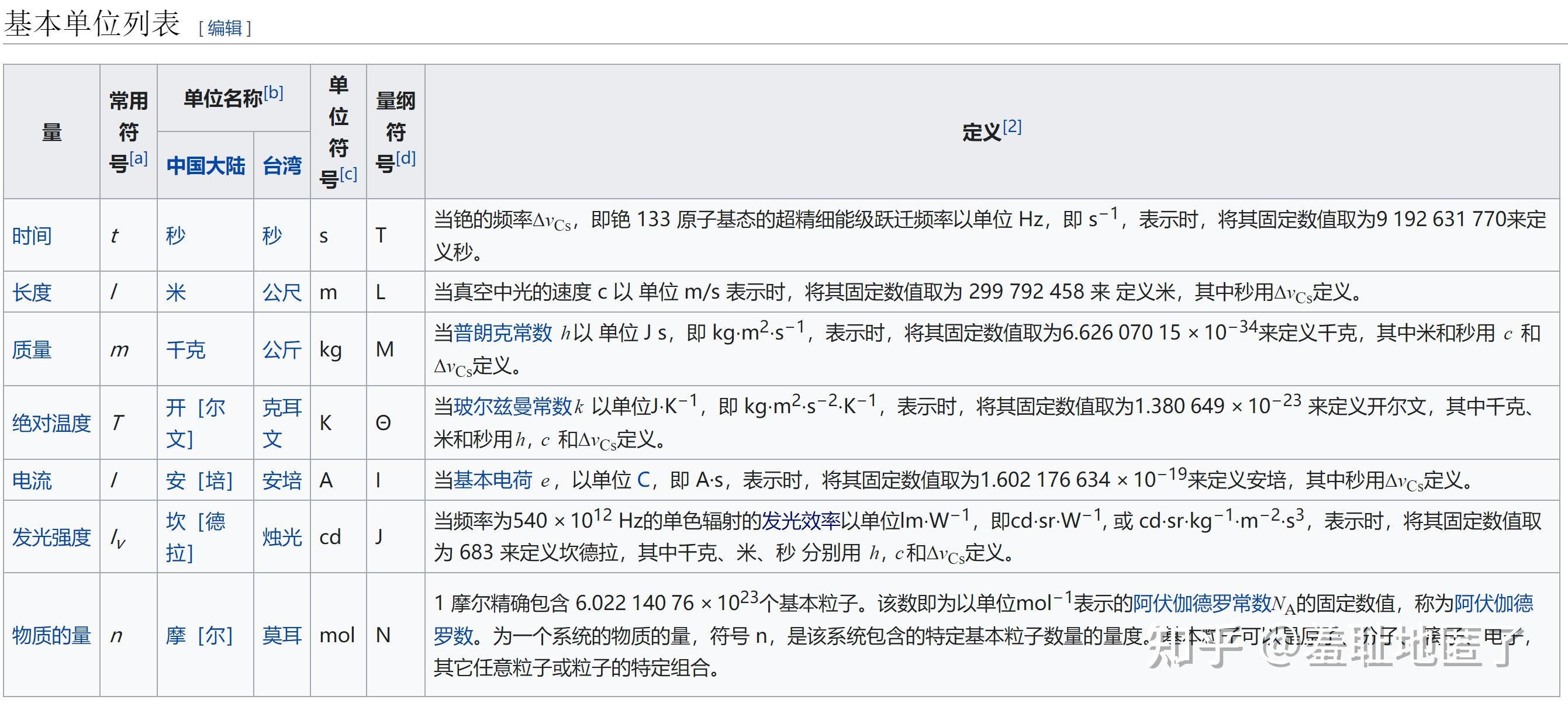
Task: Click 秒 in the 台湾 column
Action: tap(272, 235)
